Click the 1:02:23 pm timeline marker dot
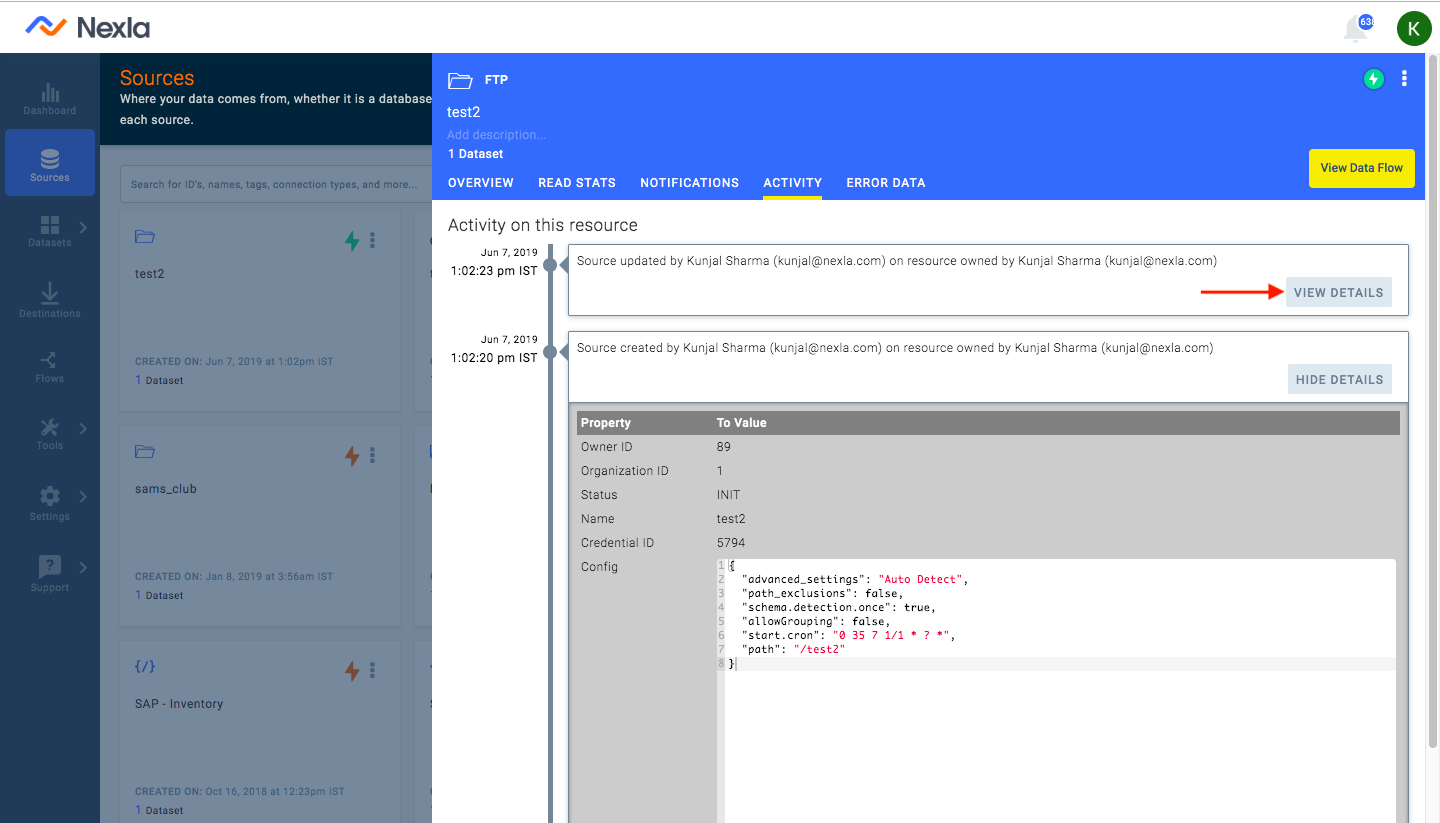The image size is (1440, 823). coord(550,265)
